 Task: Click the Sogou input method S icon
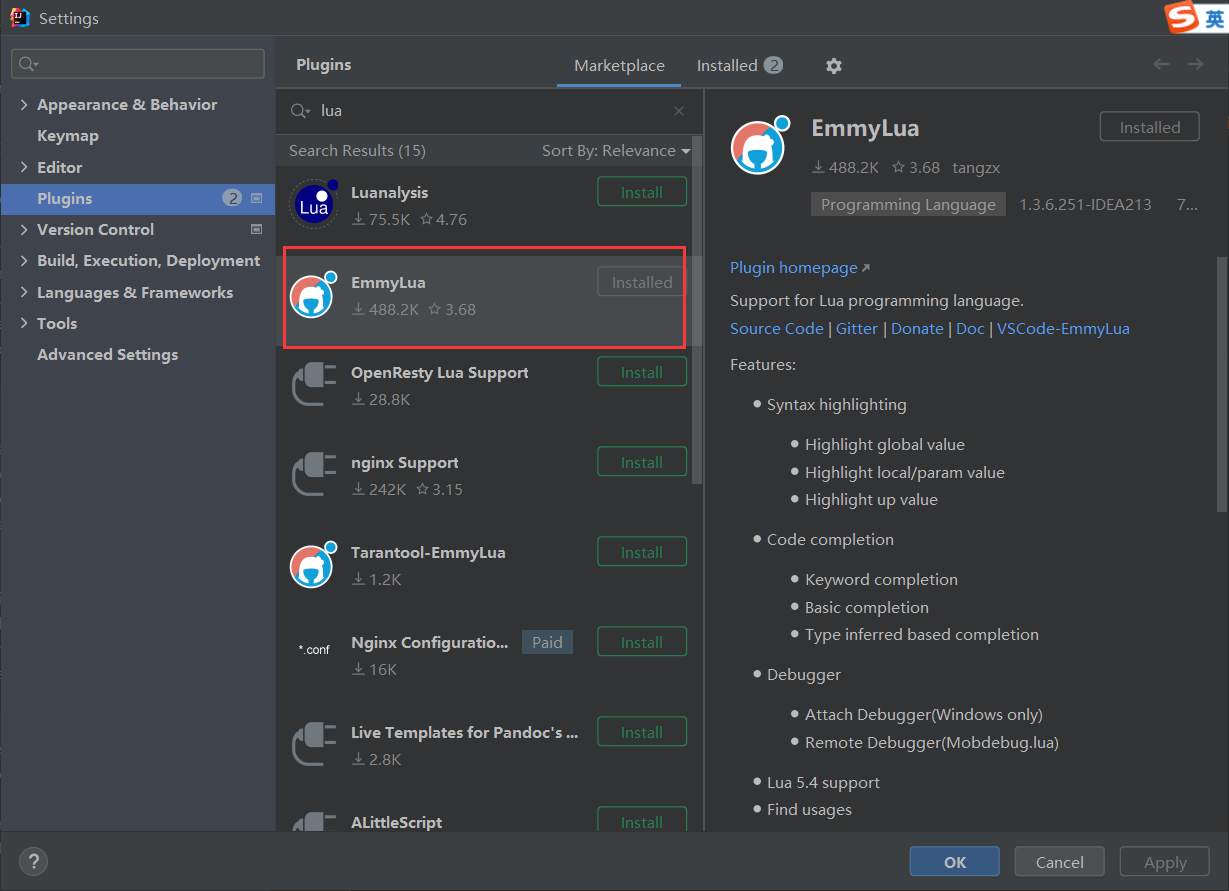click(x=1183, y=18)
